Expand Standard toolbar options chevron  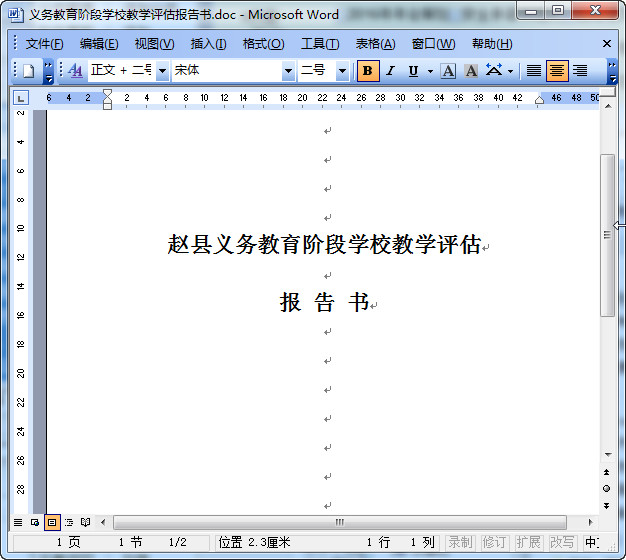pos(48,72)
